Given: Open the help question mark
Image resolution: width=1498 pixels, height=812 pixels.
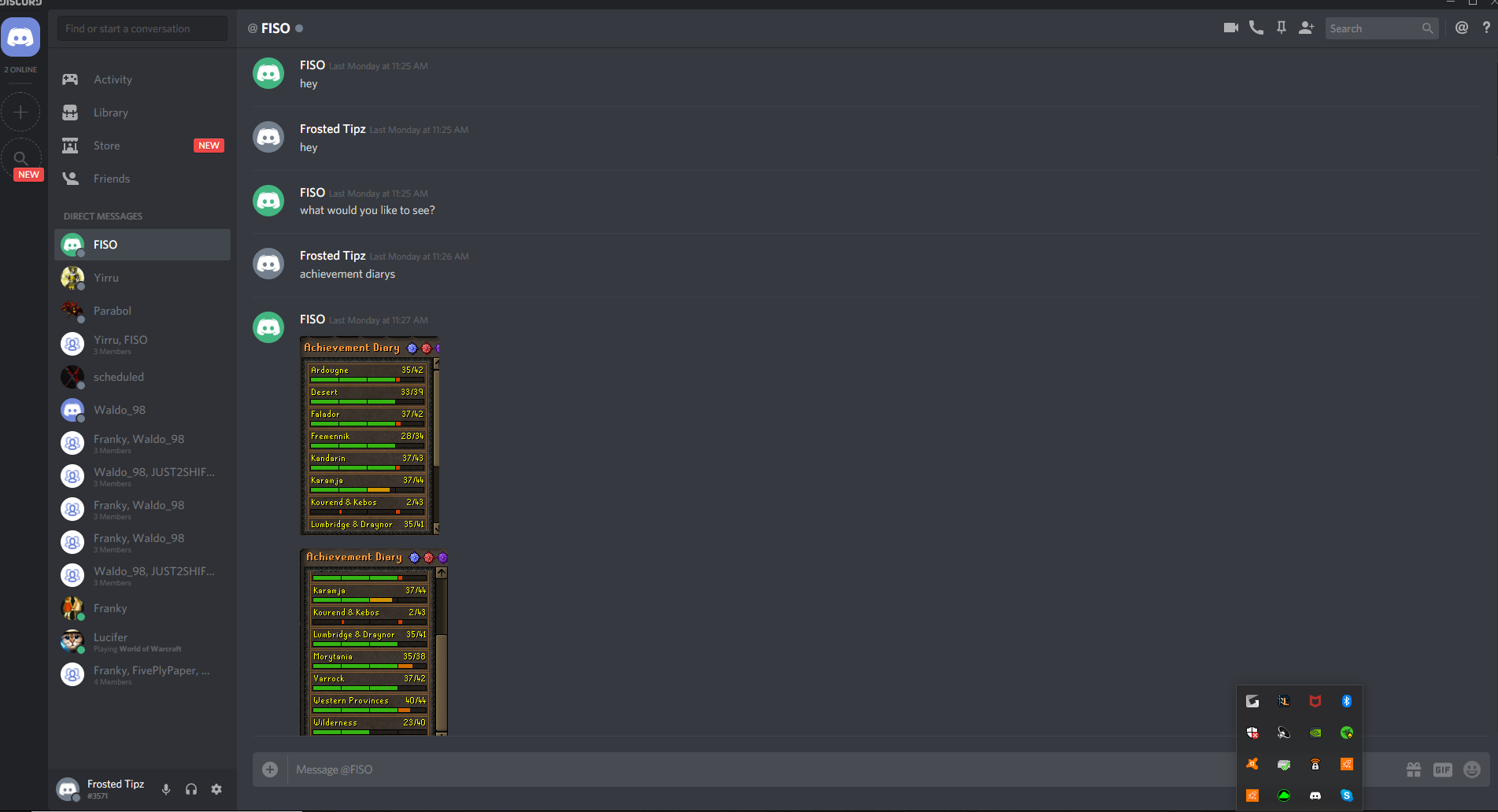Looking at the screenshot, I should tap(1486, 28).
